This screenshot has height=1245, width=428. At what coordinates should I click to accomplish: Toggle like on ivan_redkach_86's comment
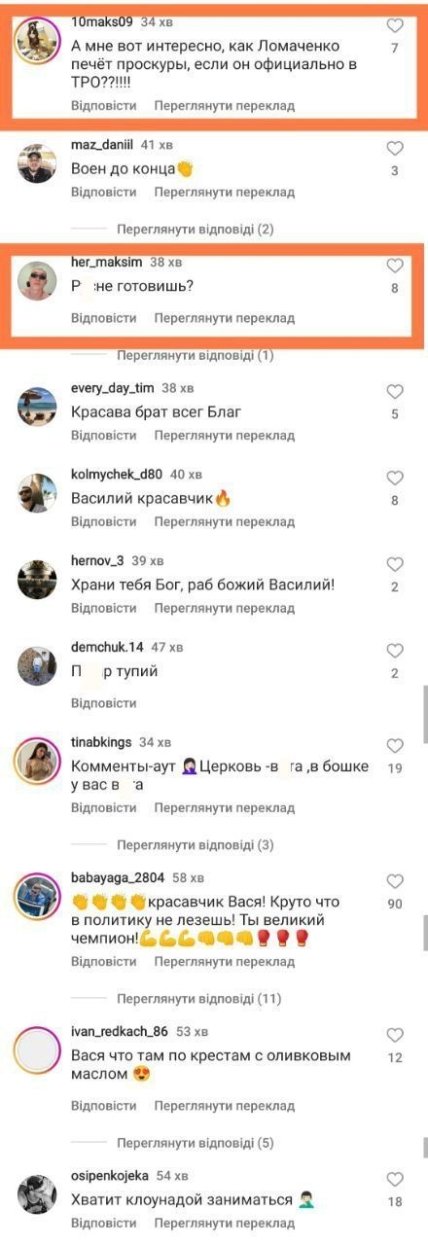click(x=395, y=1035)
